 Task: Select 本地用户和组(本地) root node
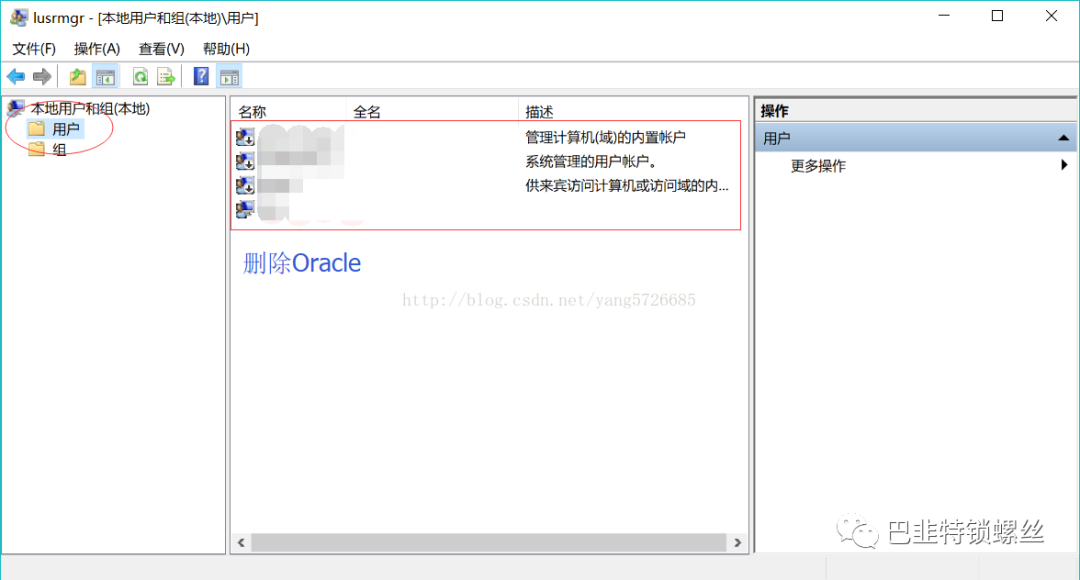(90, 108)
